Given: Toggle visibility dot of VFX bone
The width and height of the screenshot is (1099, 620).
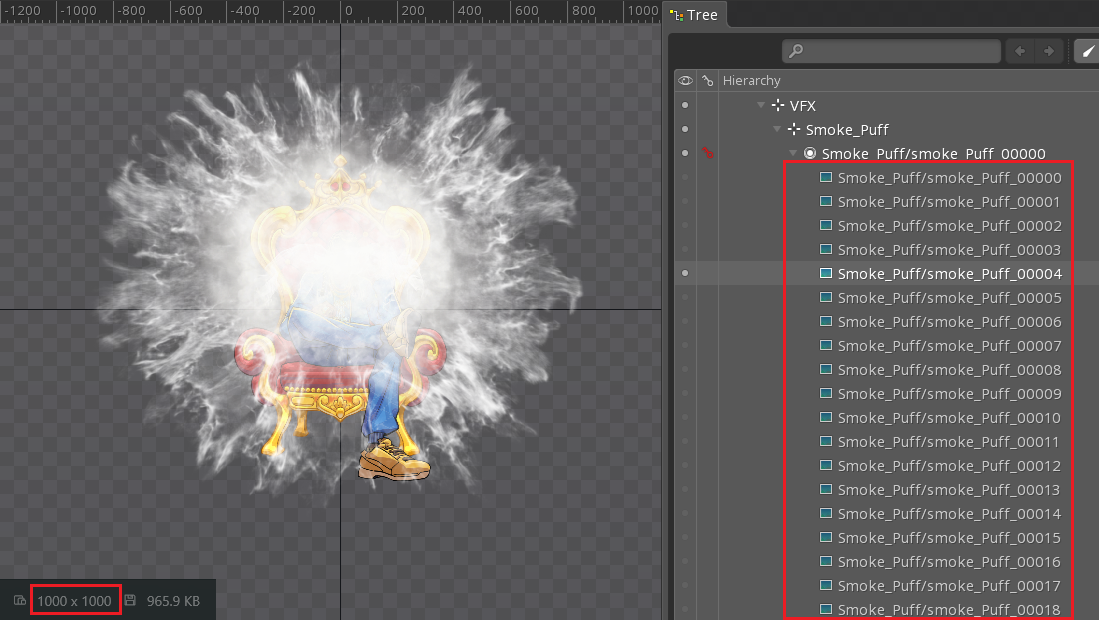Looking at the screenshot, I should (685, 106).
